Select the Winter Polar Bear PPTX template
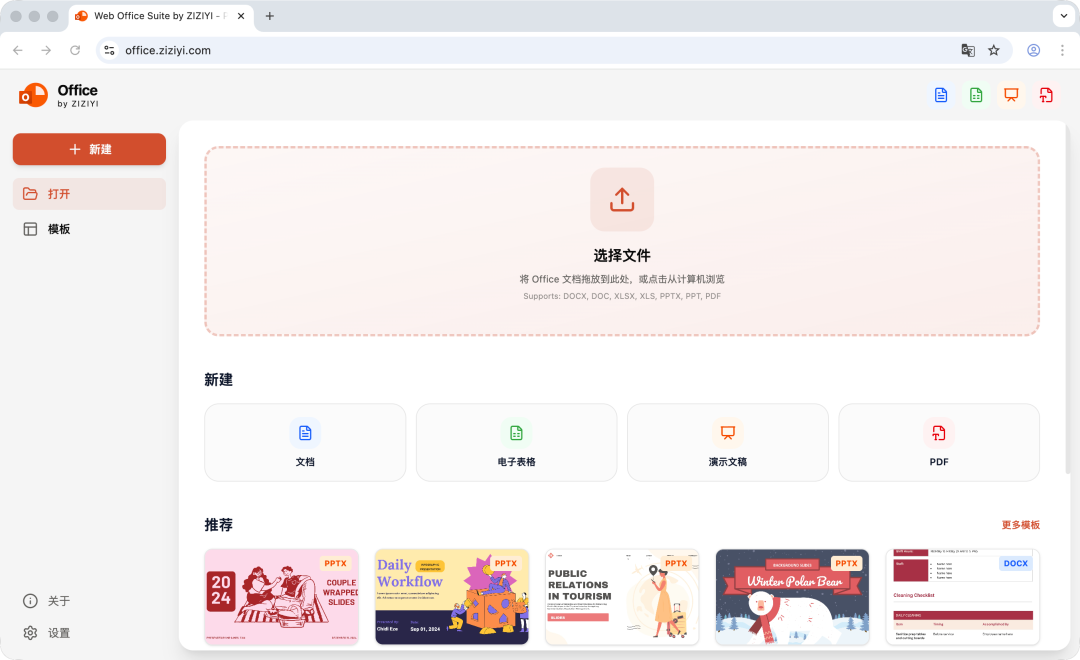 (x=792, y=597)
